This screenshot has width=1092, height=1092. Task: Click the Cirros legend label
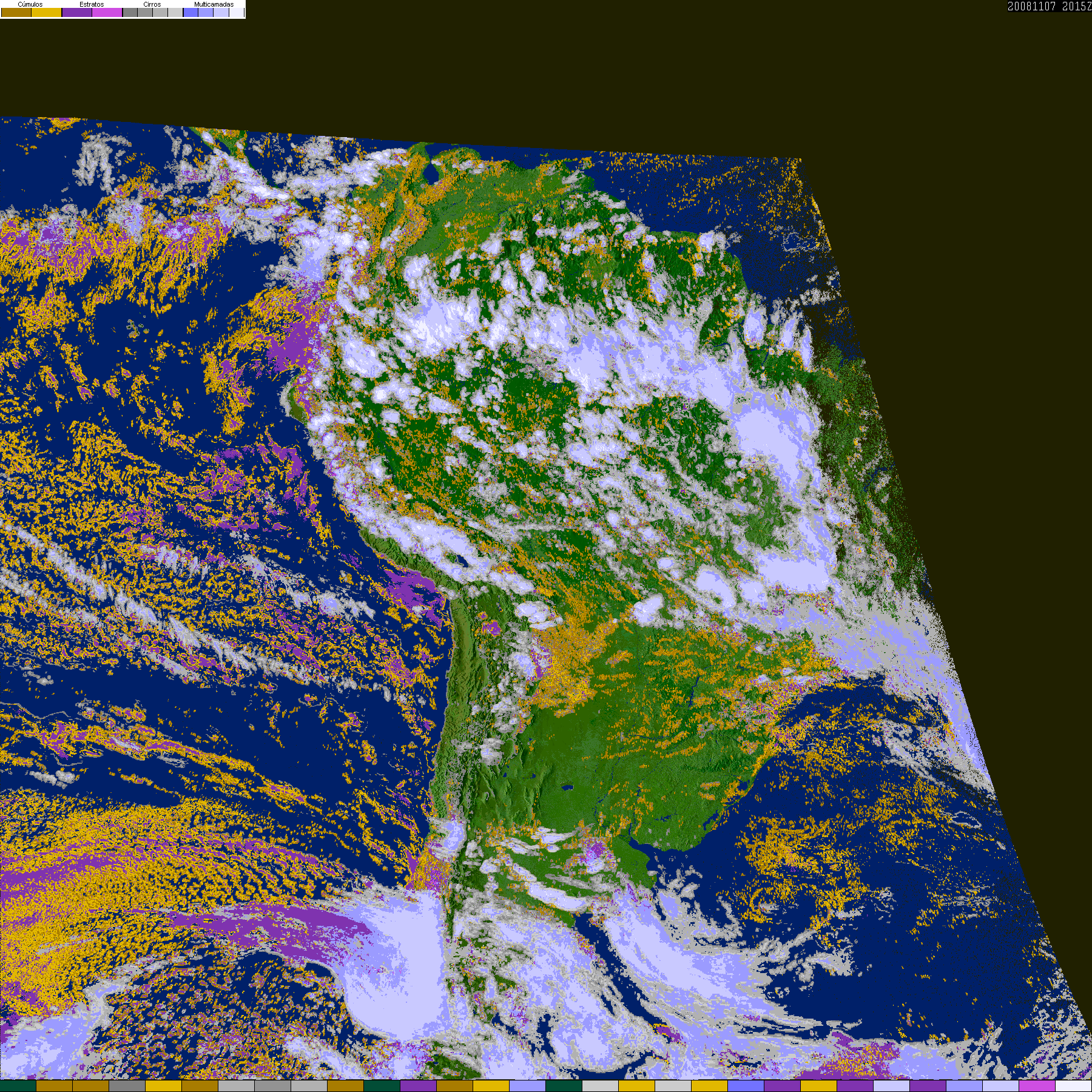click(152, 4)
